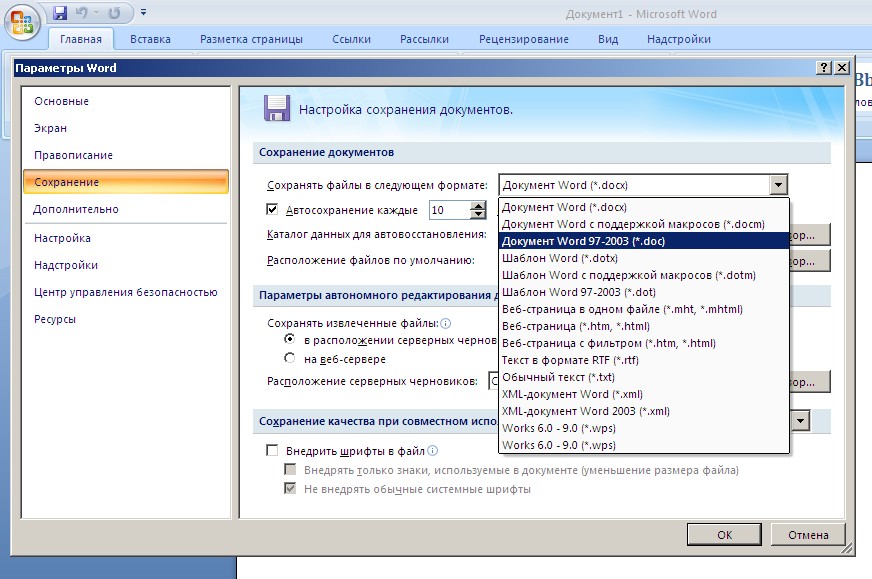Viewport: 872px width, 579px height.
Task: Enable 'Внедрить шрифты в файл' checkbox
Action: click(272, 451)
